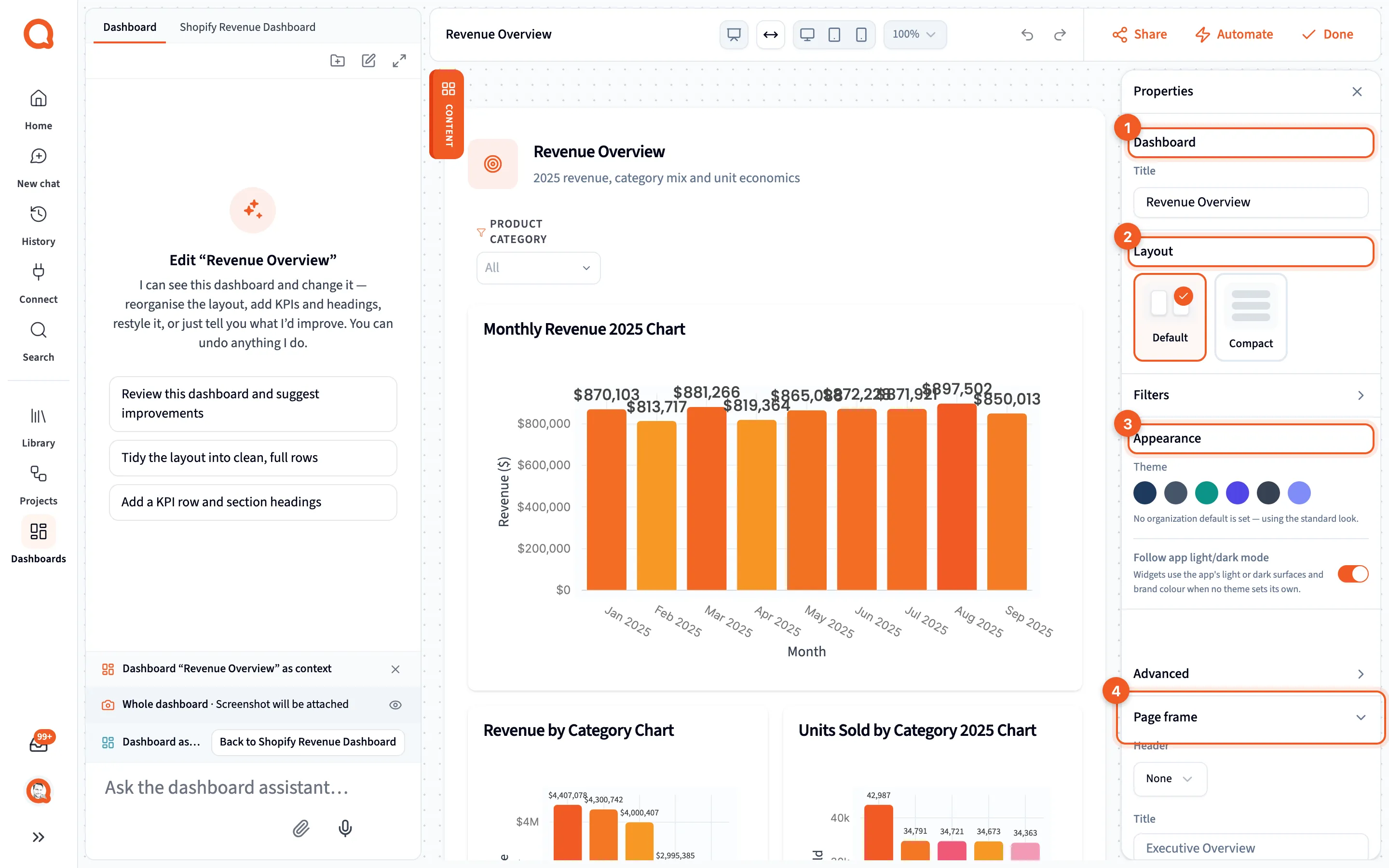Choose Tidy the layout into clean rows
Image resolution: width=1389 pixels, height=868 pixels.
click(x=253, y=458)
